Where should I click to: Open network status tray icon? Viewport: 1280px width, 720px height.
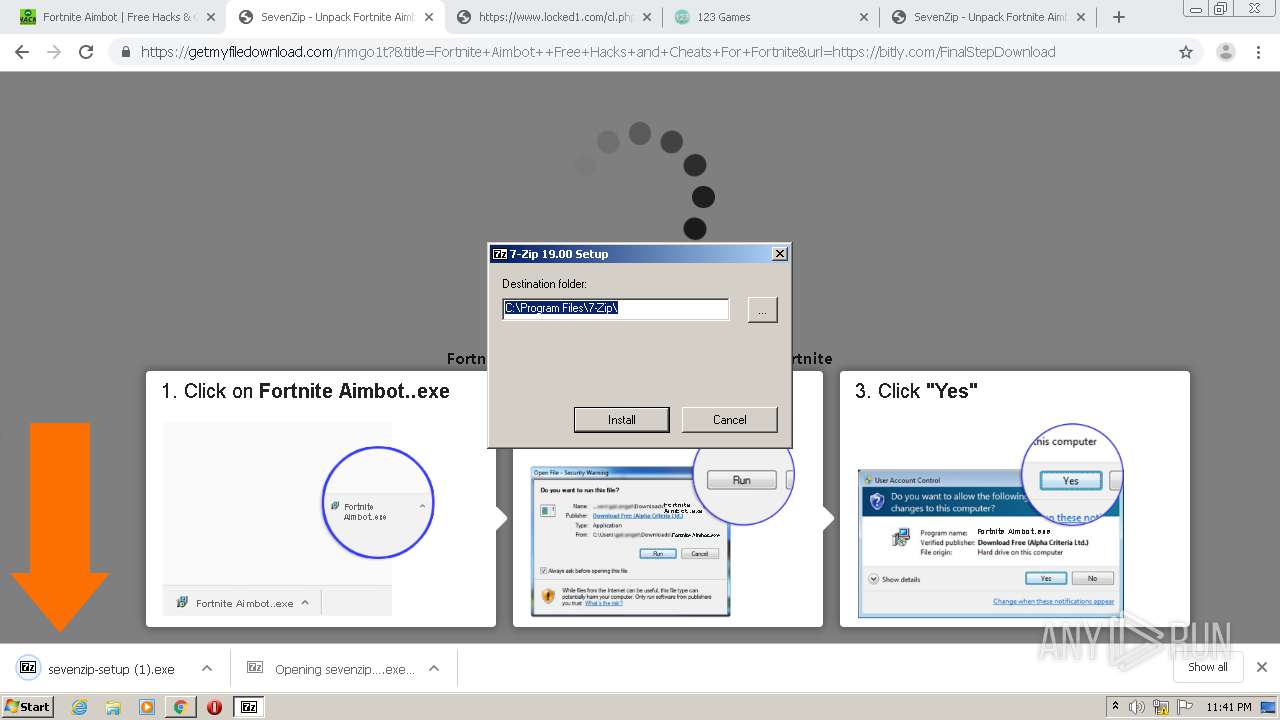tap(1161, 707)
